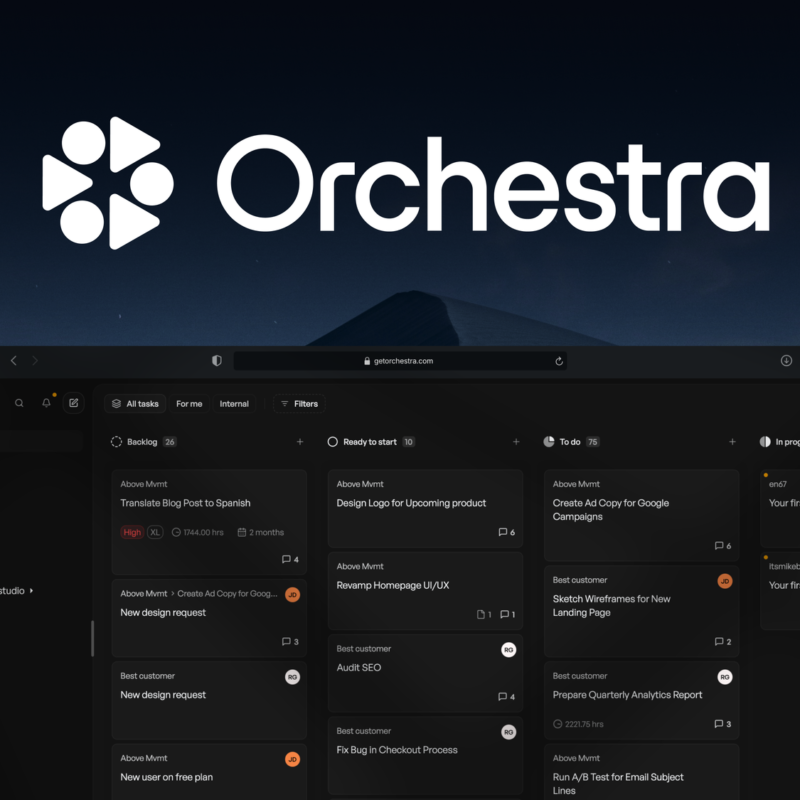Open Translate Blog Post to Spanish card
Viewport: 800px width, 800px height.
186,503
